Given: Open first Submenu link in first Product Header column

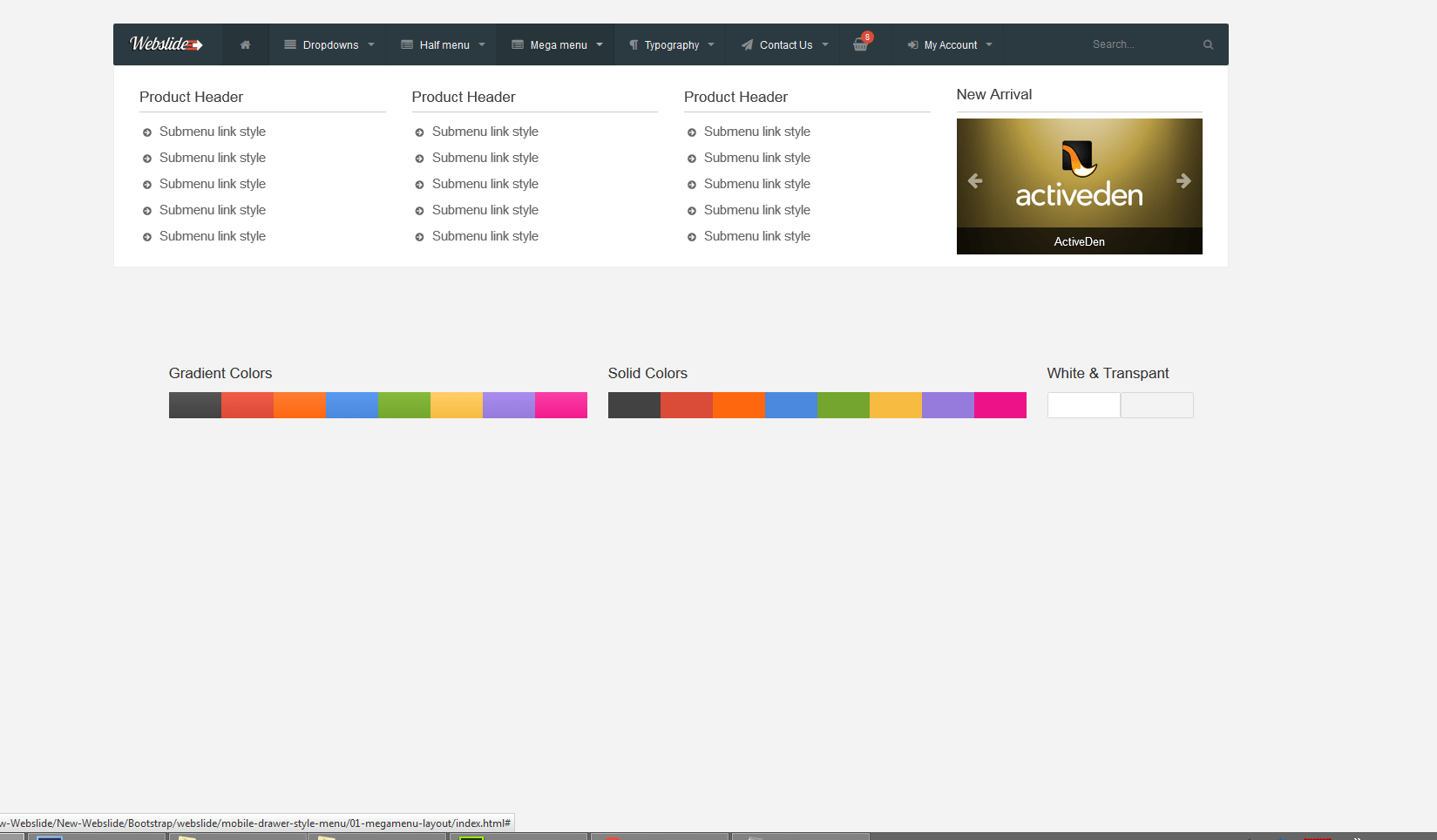Looking at the screenshot, I should 213,132.
